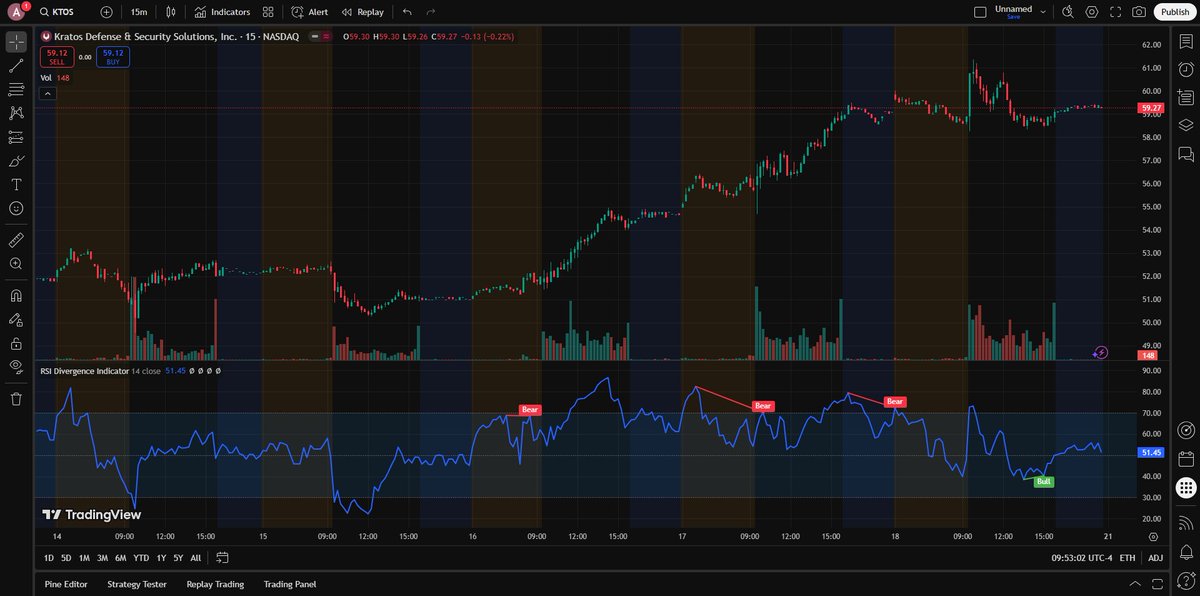Image resolution: width=1200 pixels, height=596 pixels.
Task: Select the All date range
Action: [196, 558]
